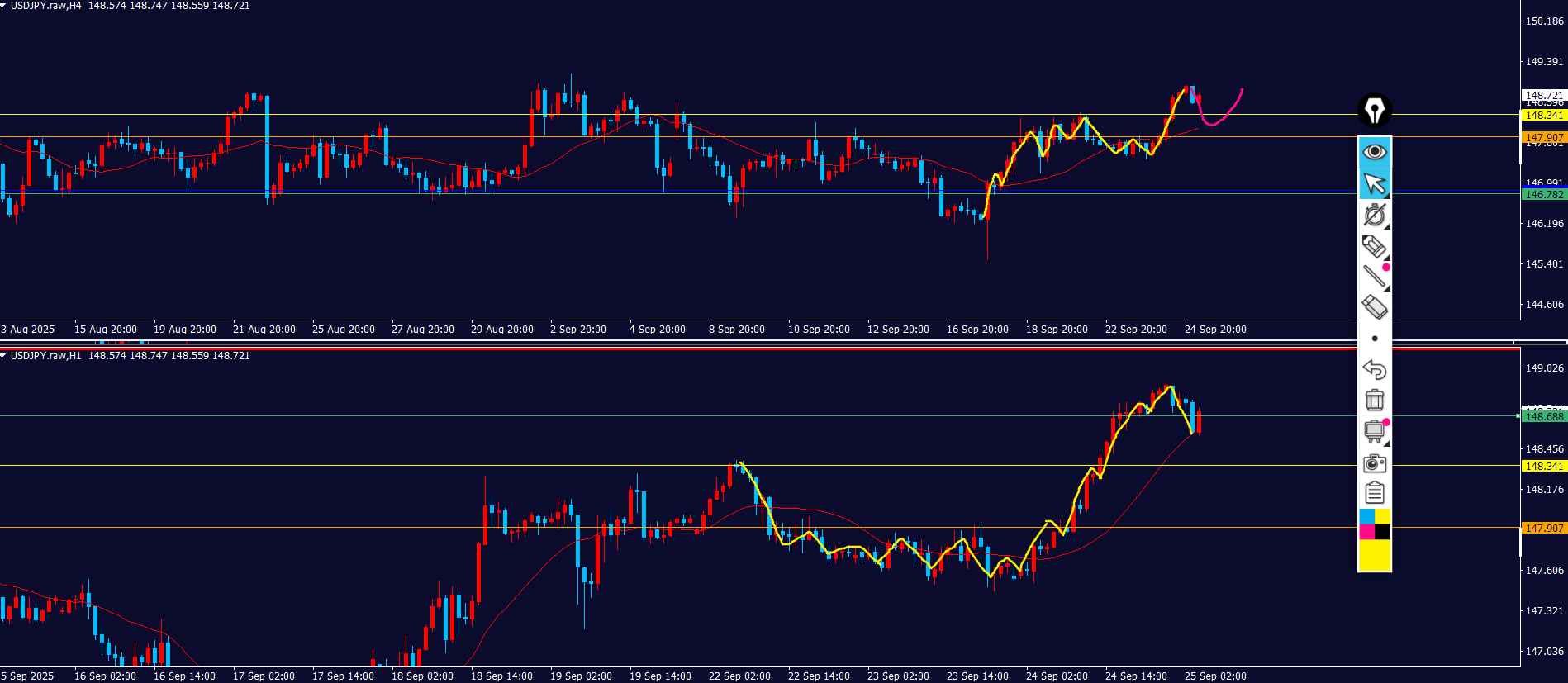The width and height of the screenshot is (1568, 683).
Task: Pick the cyan color swatch
Action: click(1366, 516)
